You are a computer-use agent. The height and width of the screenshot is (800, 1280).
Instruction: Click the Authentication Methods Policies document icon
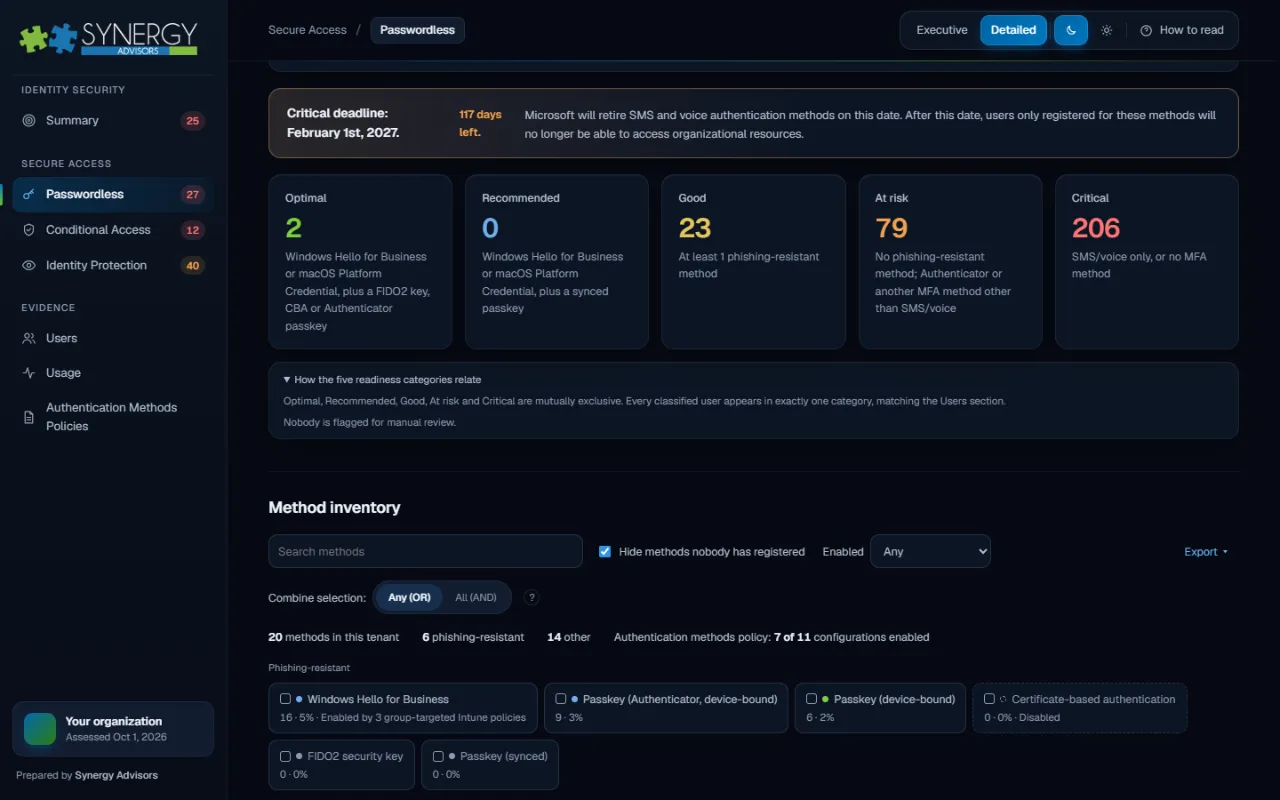click(29, 417)
